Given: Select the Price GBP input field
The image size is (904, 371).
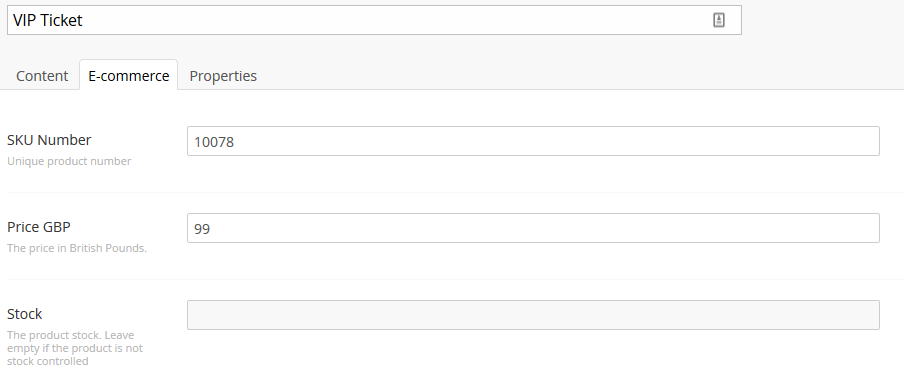Looking at the screenshot, I should tap(533, 228).
